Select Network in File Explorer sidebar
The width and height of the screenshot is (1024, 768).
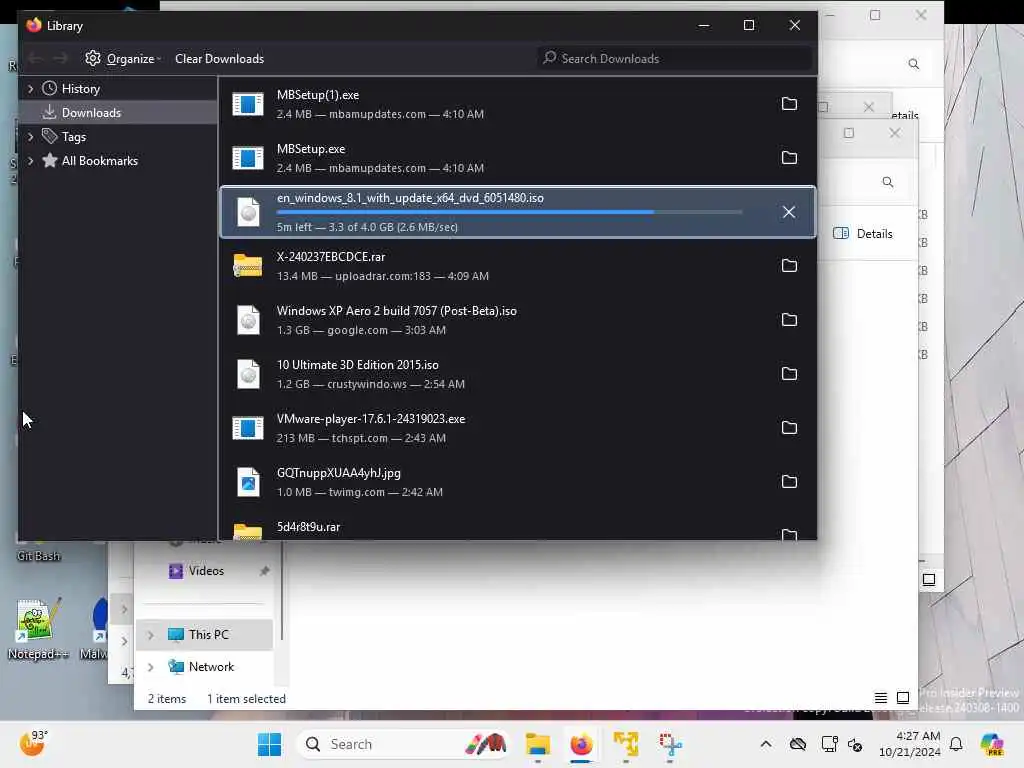(211, 667)
